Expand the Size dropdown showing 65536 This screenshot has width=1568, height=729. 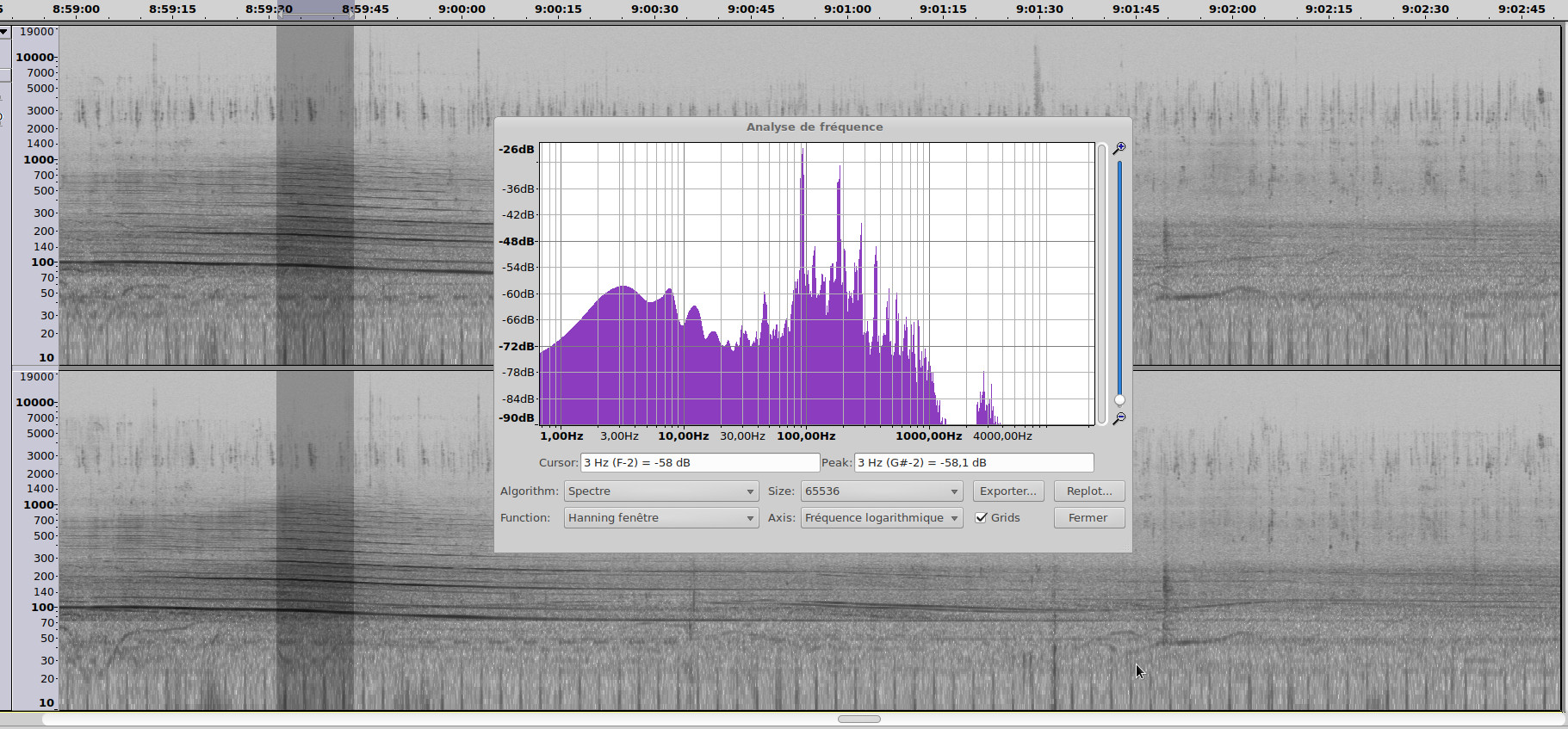[x=881, y=491]
